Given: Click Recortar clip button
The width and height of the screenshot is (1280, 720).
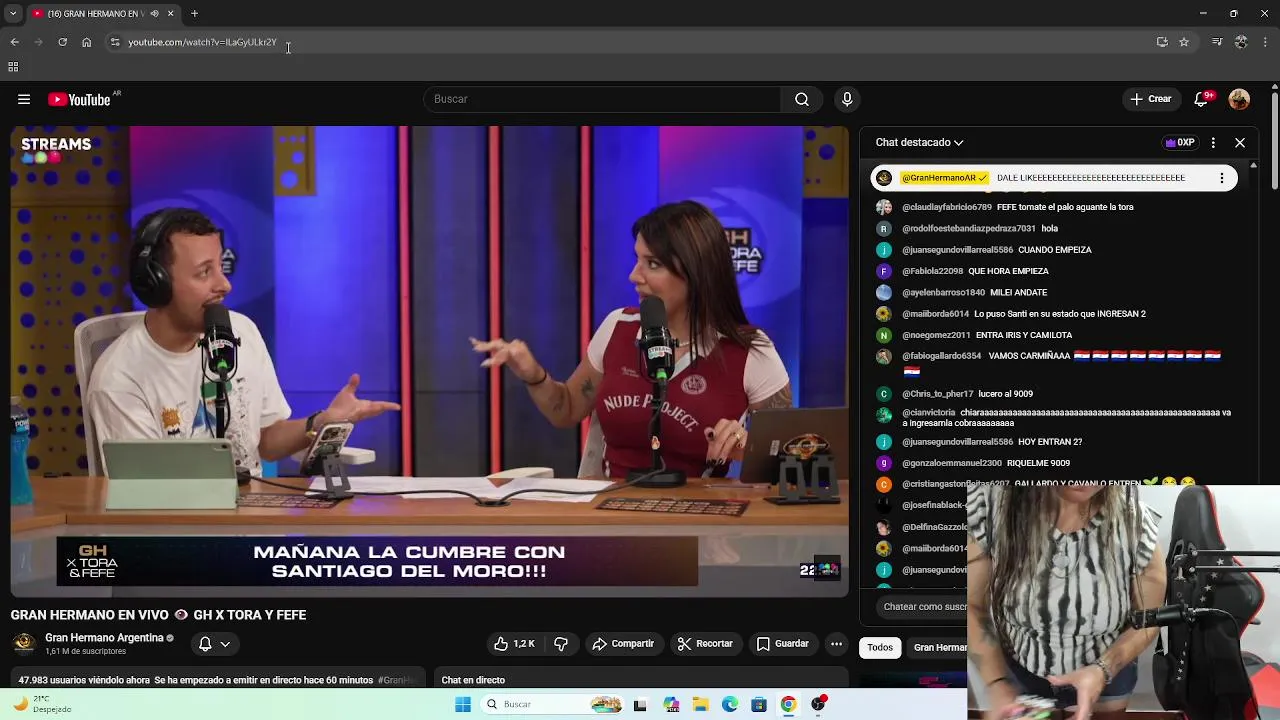Looking at the screenshot, I should click(x=705, y=644).
